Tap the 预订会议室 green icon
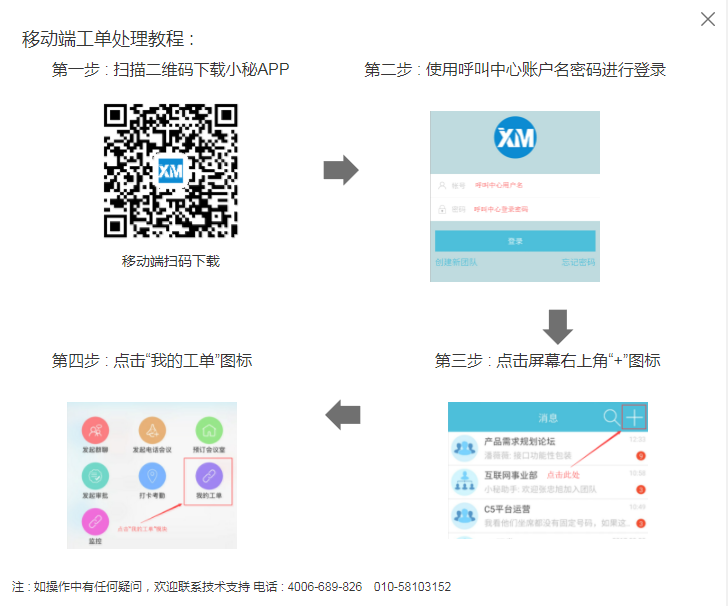Screen dimensions: 728x606 pyautogui.click(x=209, y=431)
